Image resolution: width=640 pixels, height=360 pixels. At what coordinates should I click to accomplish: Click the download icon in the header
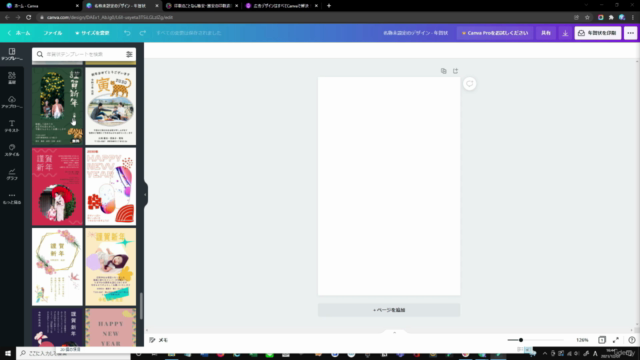pos(565,33)
